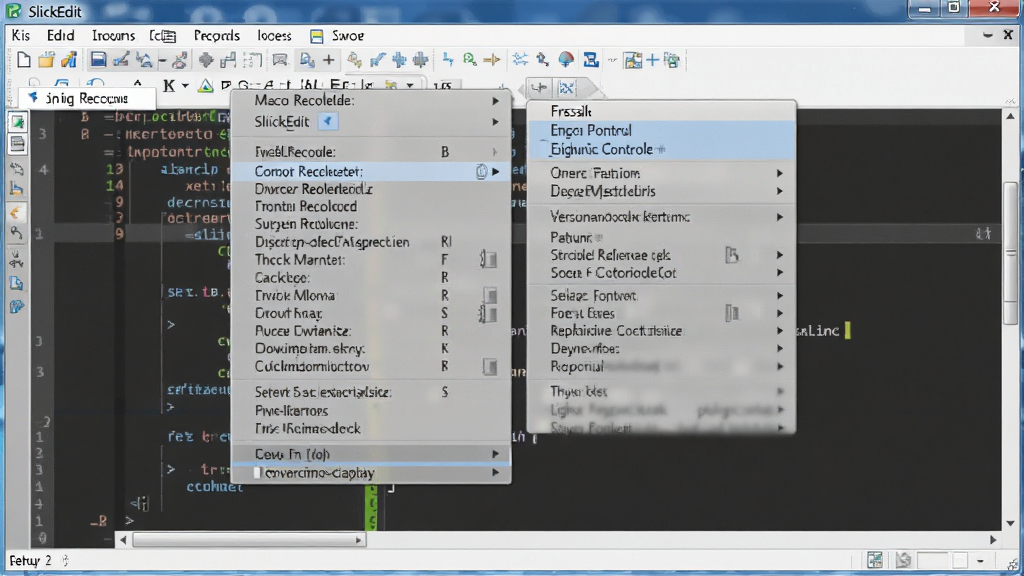The height and width of the screenshot is (576, 1024).
Task: Click the bottom blue icon in the left sidebar
Action: coord(17,306)
